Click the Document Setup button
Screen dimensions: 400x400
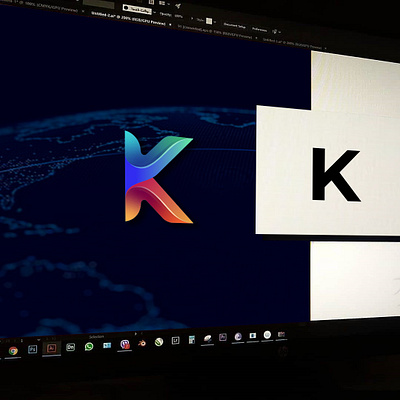coord(235,26)
